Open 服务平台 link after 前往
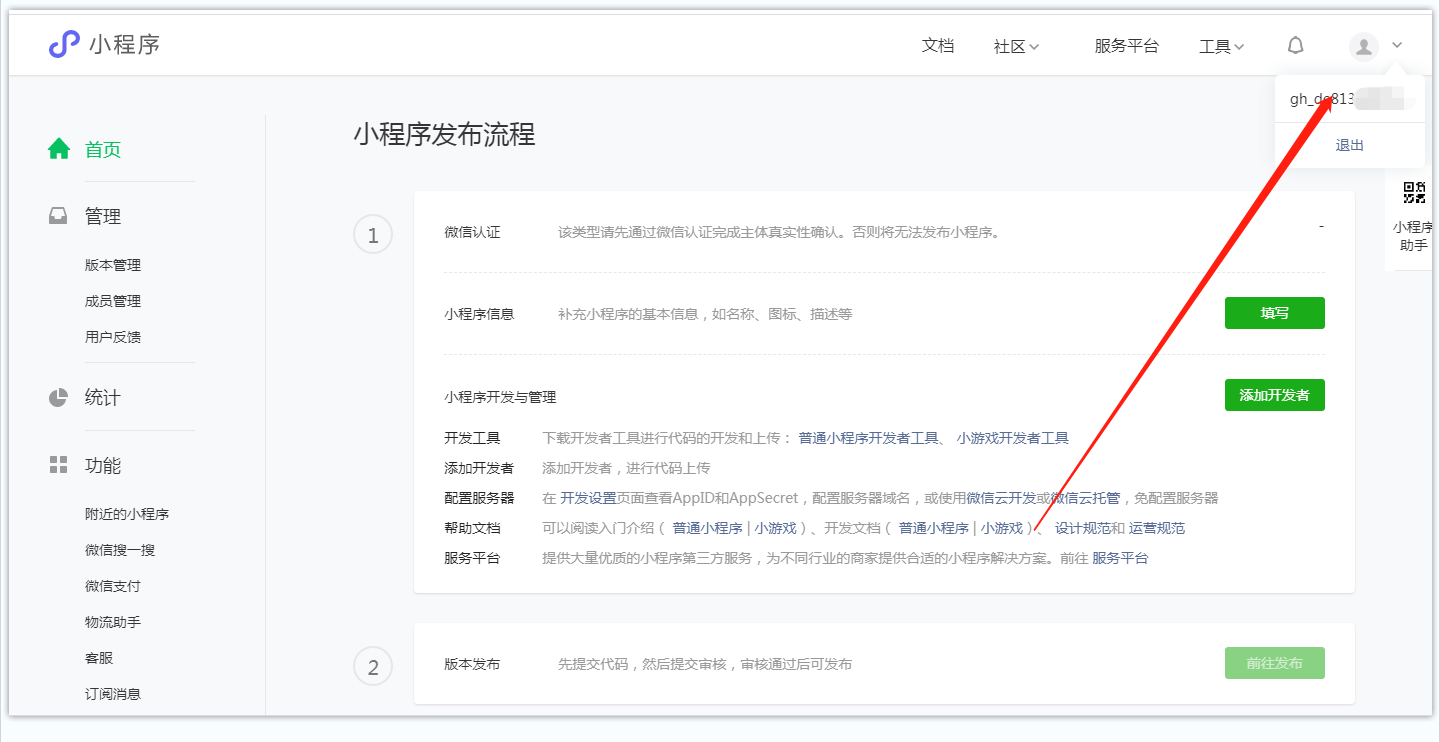The height and width of the screenshot is (742, 1440). (x=1120, y=558)
